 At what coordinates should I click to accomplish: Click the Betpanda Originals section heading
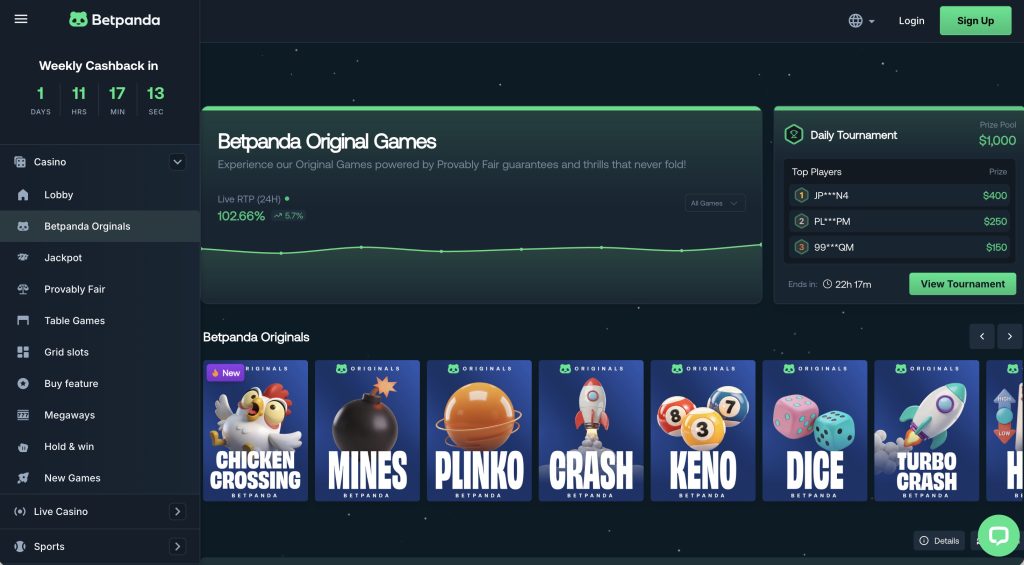[x=256, y=337]
